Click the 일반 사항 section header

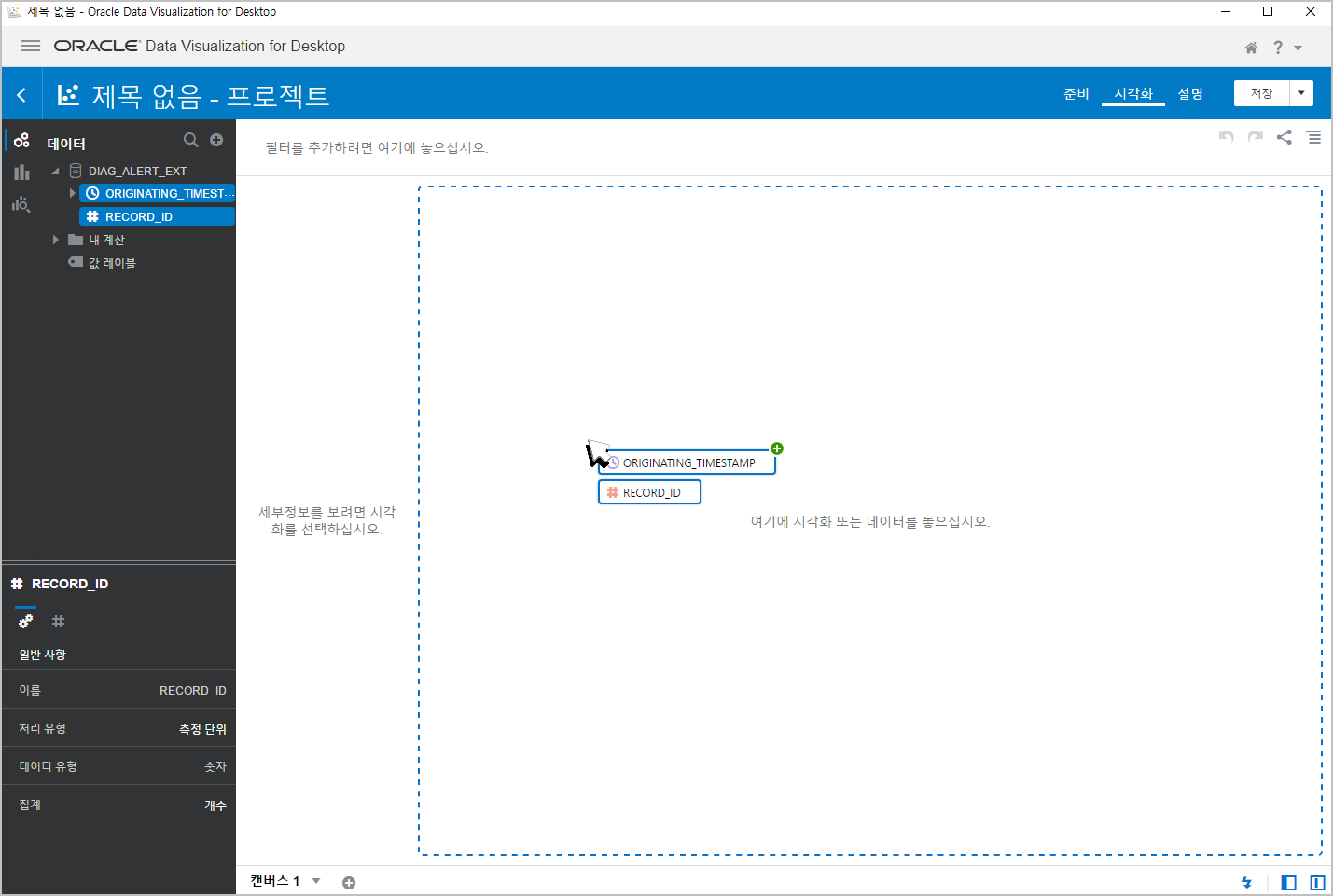43,655
